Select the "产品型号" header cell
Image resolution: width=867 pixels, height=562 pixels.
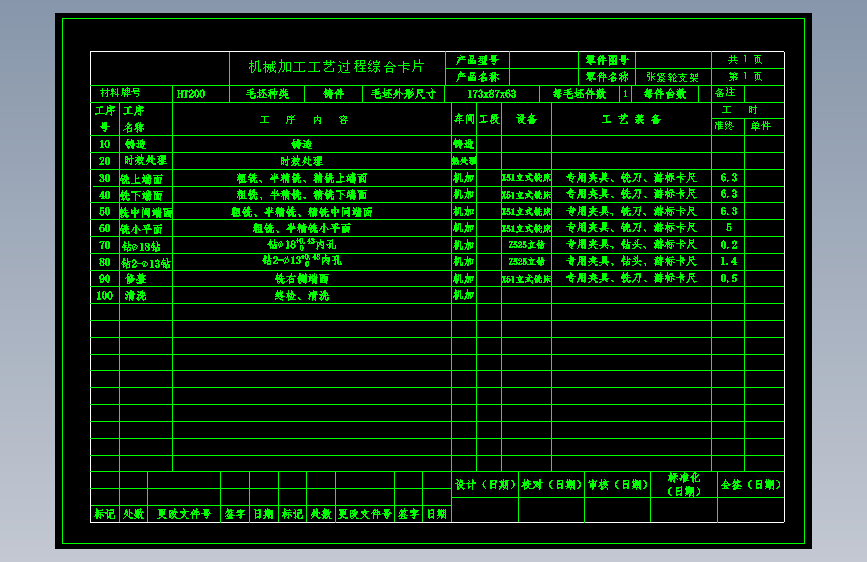(477, 60)
